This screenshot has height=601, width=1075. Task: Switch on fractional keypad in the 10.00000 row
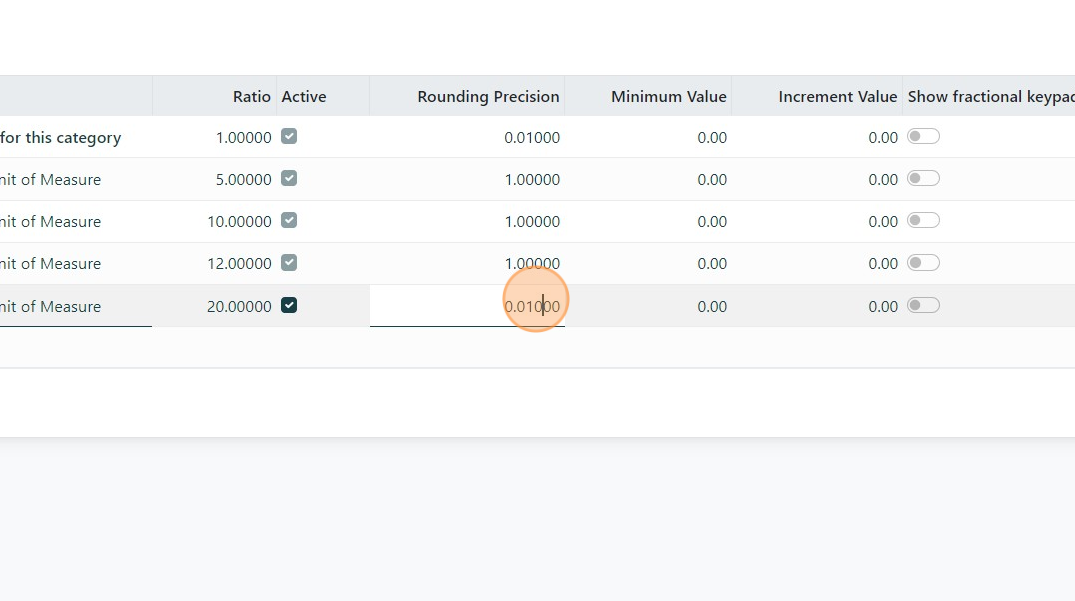coord(923,220)
